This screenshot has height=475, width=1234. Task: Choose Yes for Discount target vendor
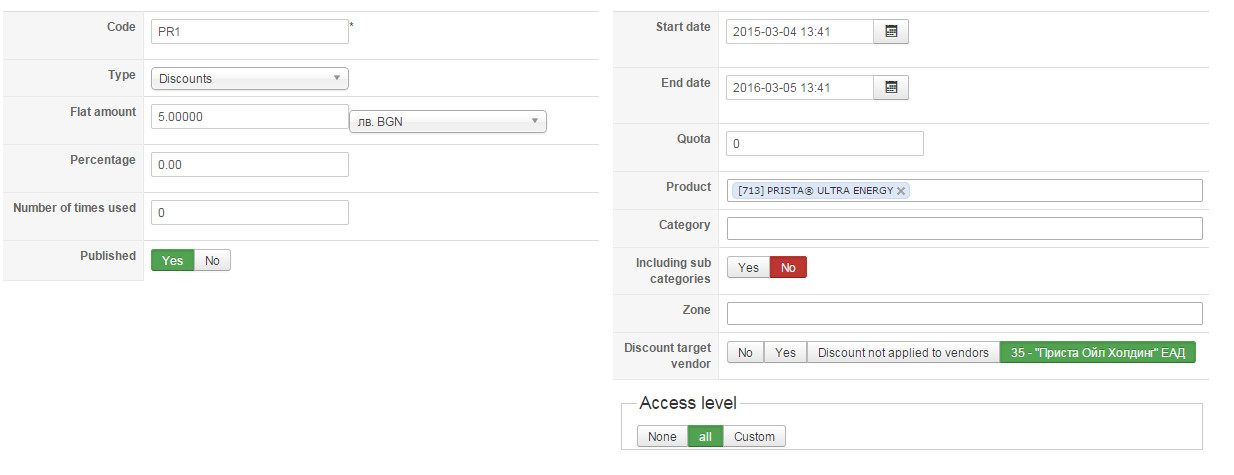coord(785,352)
